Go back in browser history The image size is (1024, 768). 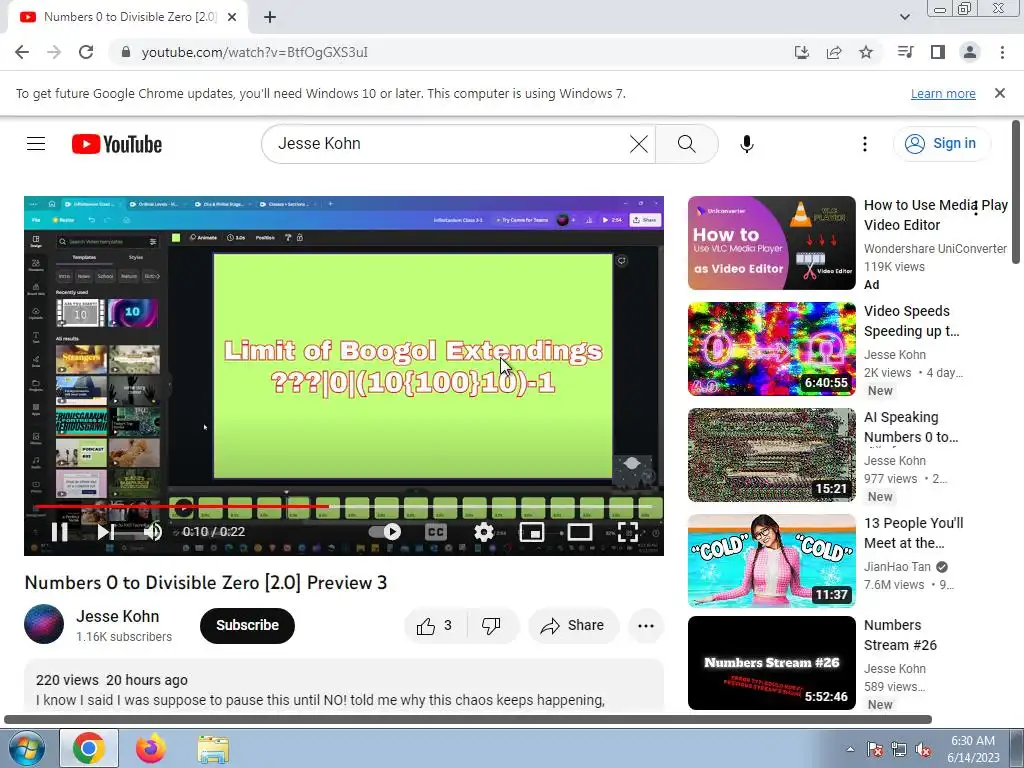pyautogui.click(x=22, y=52)
